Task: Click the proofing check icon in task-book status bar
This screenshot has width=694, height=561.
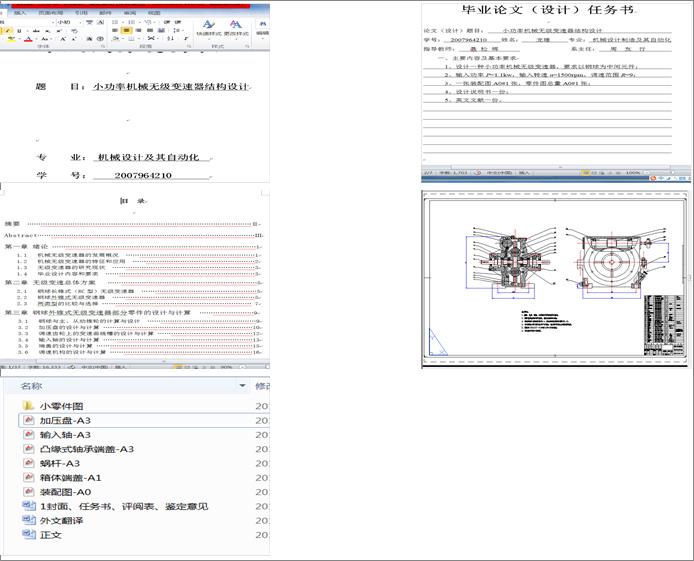Action: pos(478,173)
